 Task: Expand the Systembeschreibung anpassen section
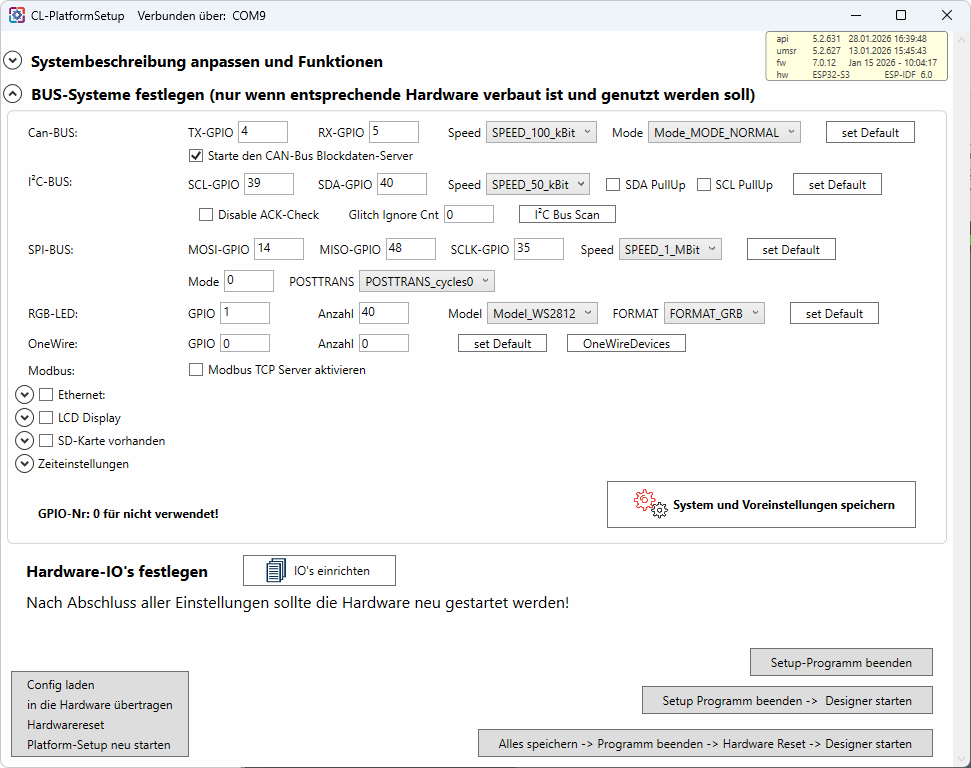13,61
